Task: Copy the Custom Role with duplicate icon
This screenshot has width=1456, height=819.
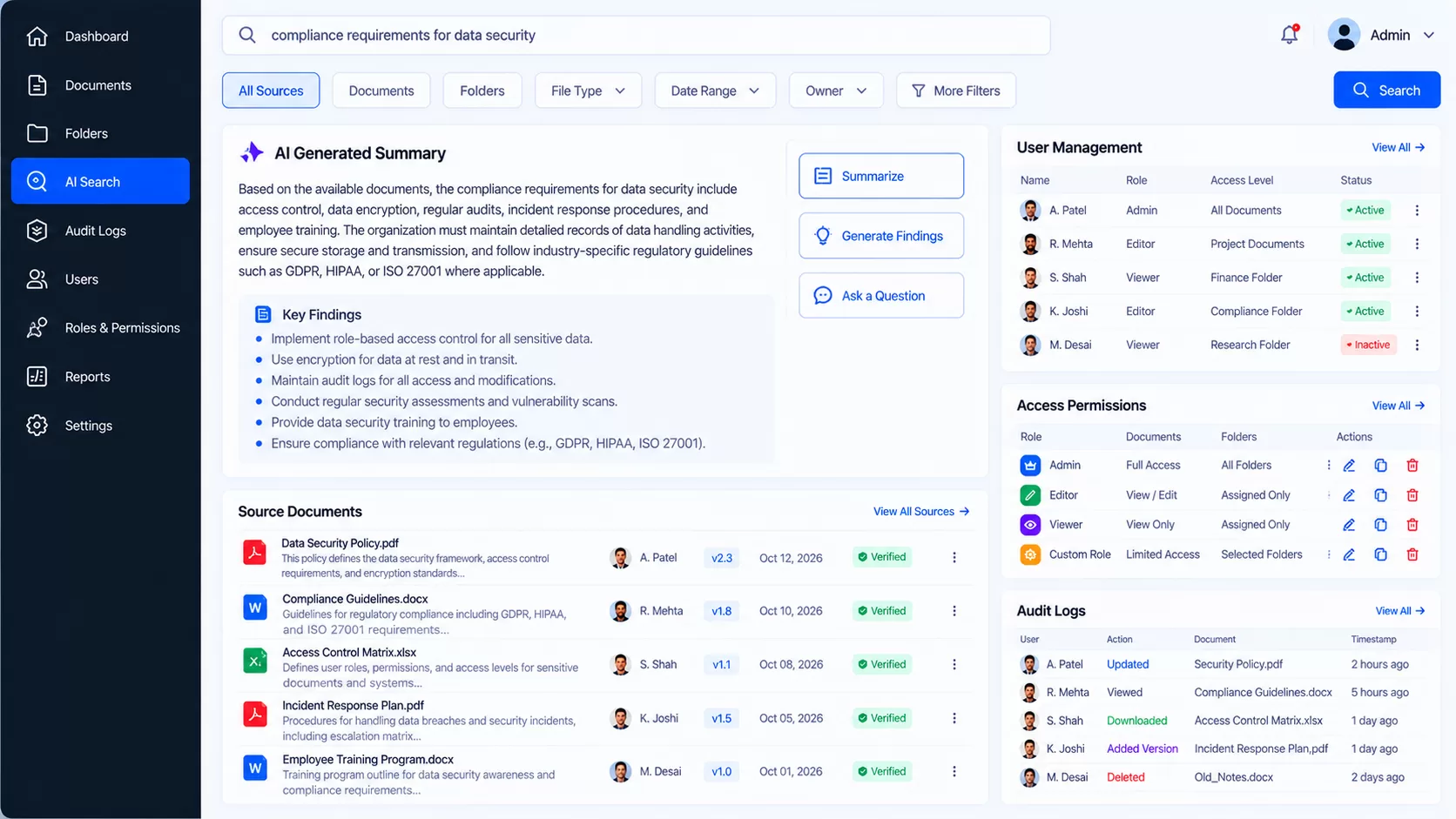Action: click(1380, 554)
